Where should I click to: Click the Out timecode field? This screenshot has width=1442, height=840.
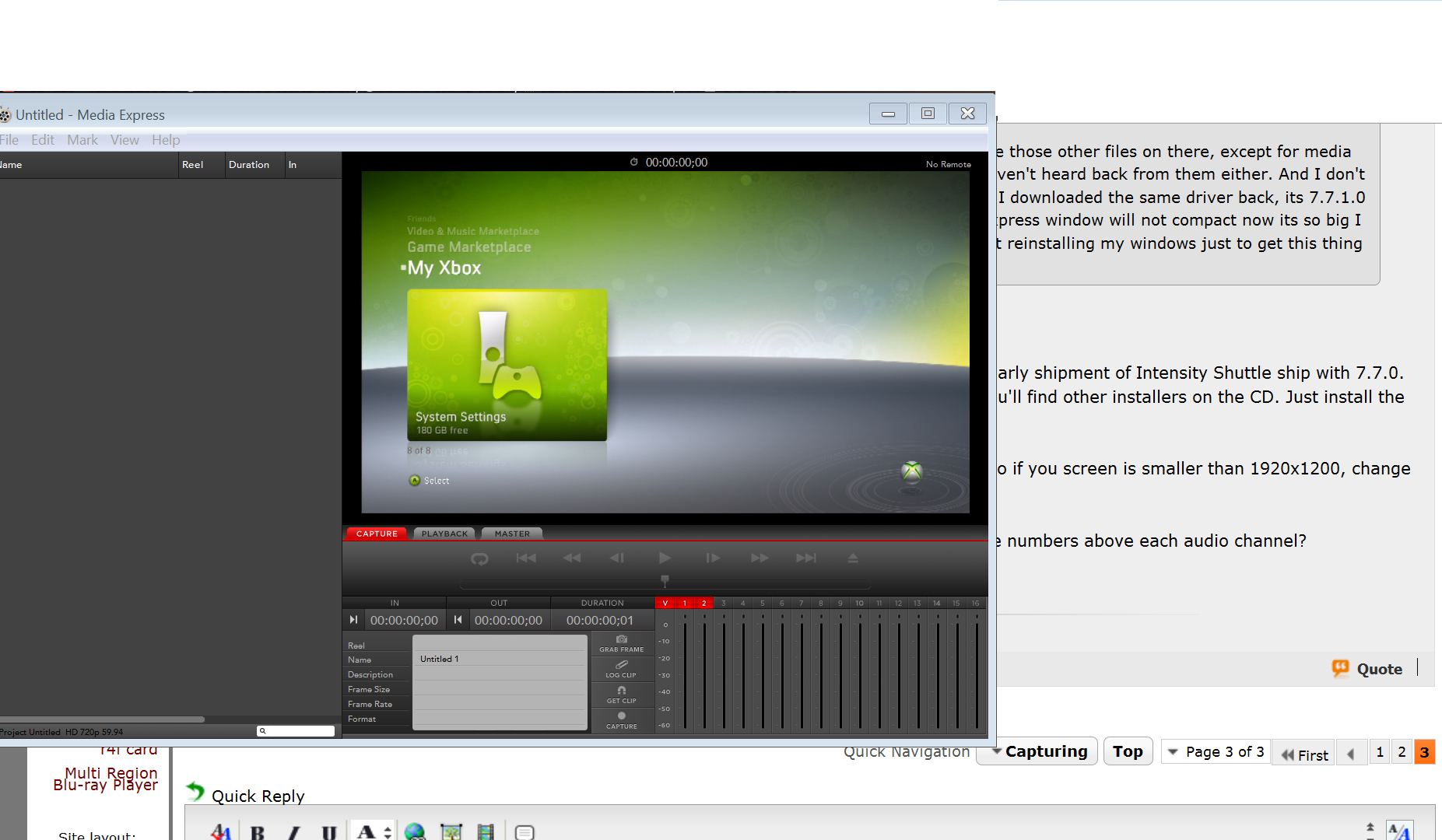508,621
